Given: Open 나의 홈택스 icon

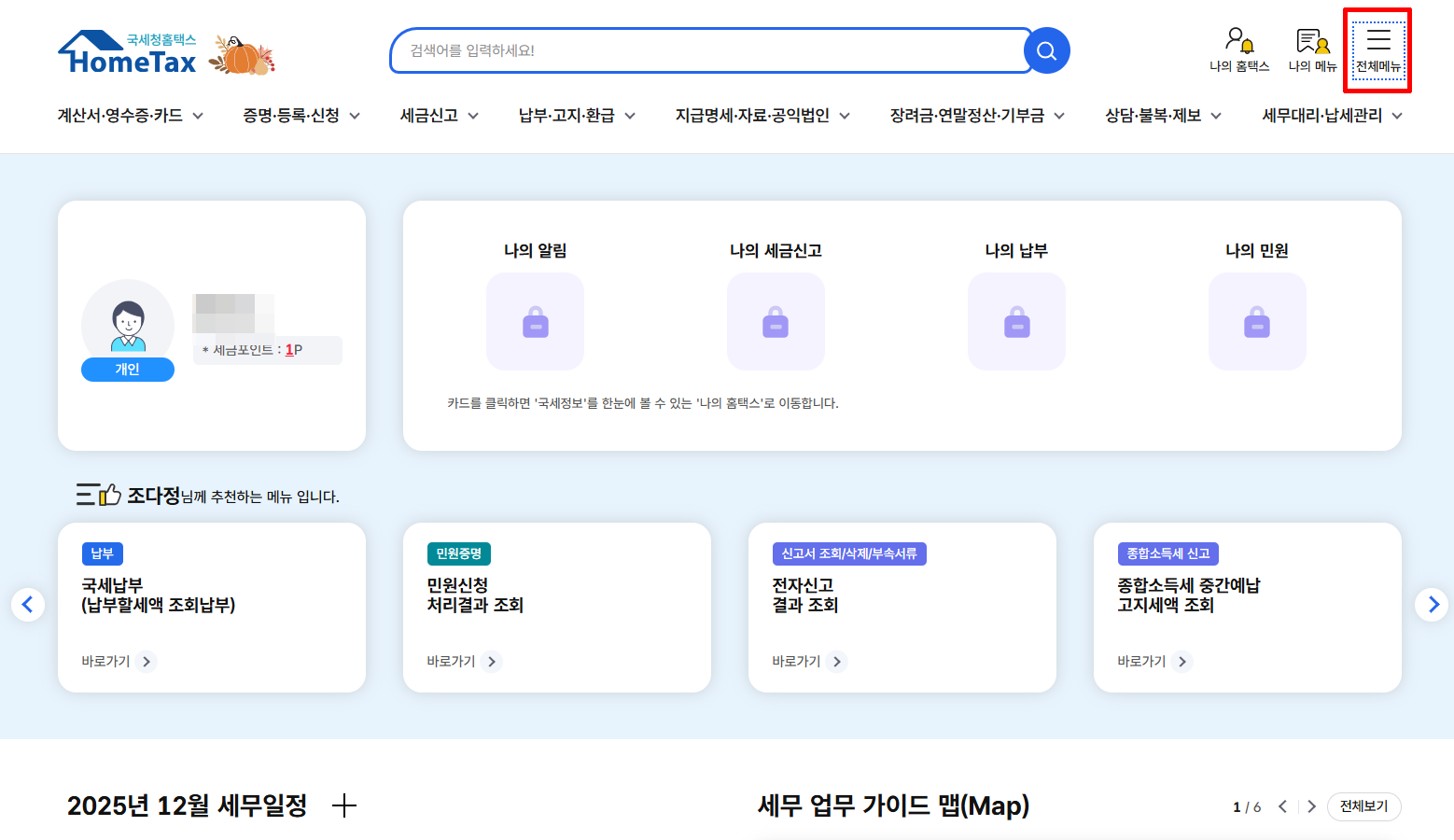Looking at the screenshot, I should point(1239,50).
